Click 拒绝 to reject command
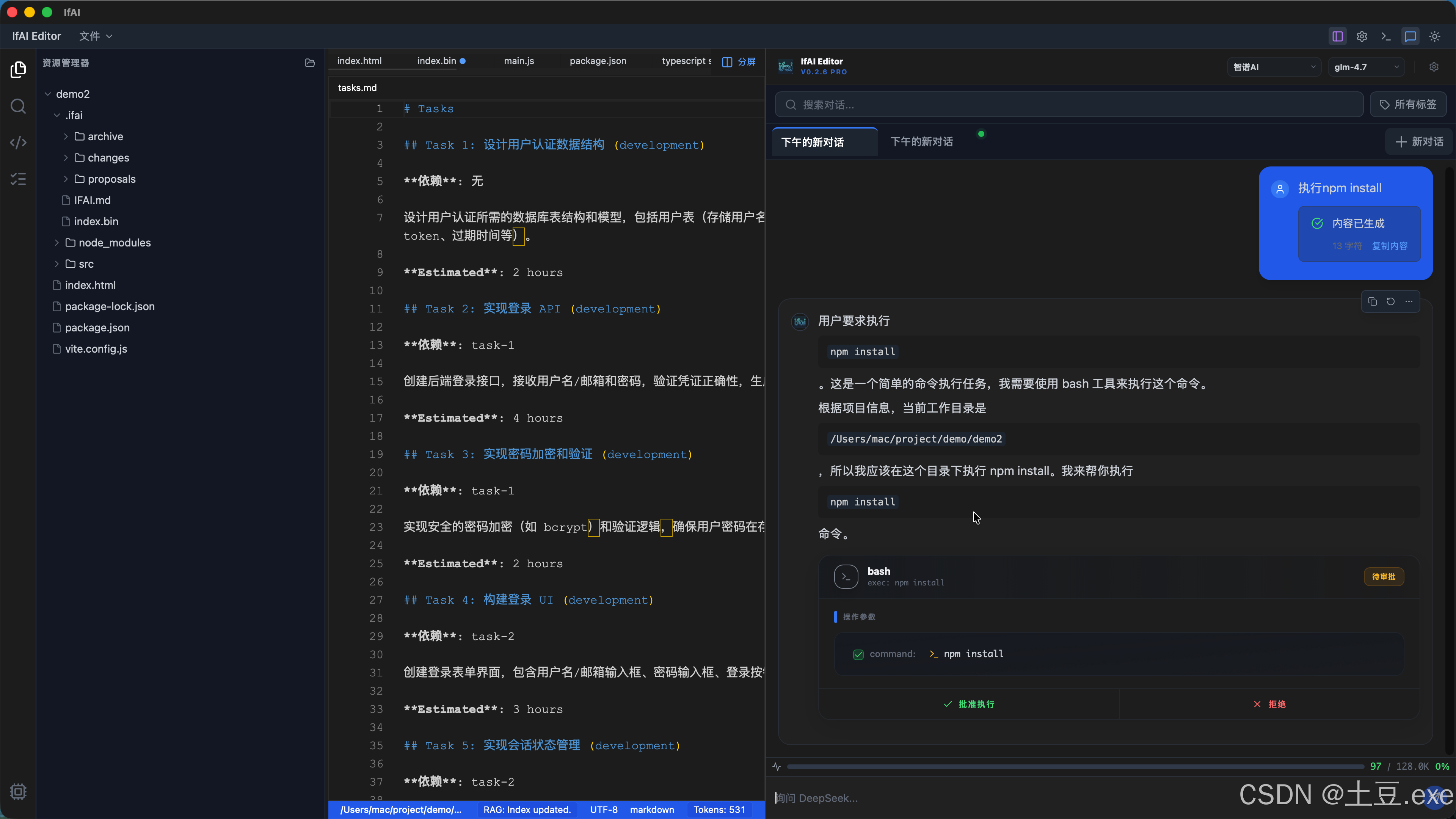1456x819 pixels. point(1269,704)
